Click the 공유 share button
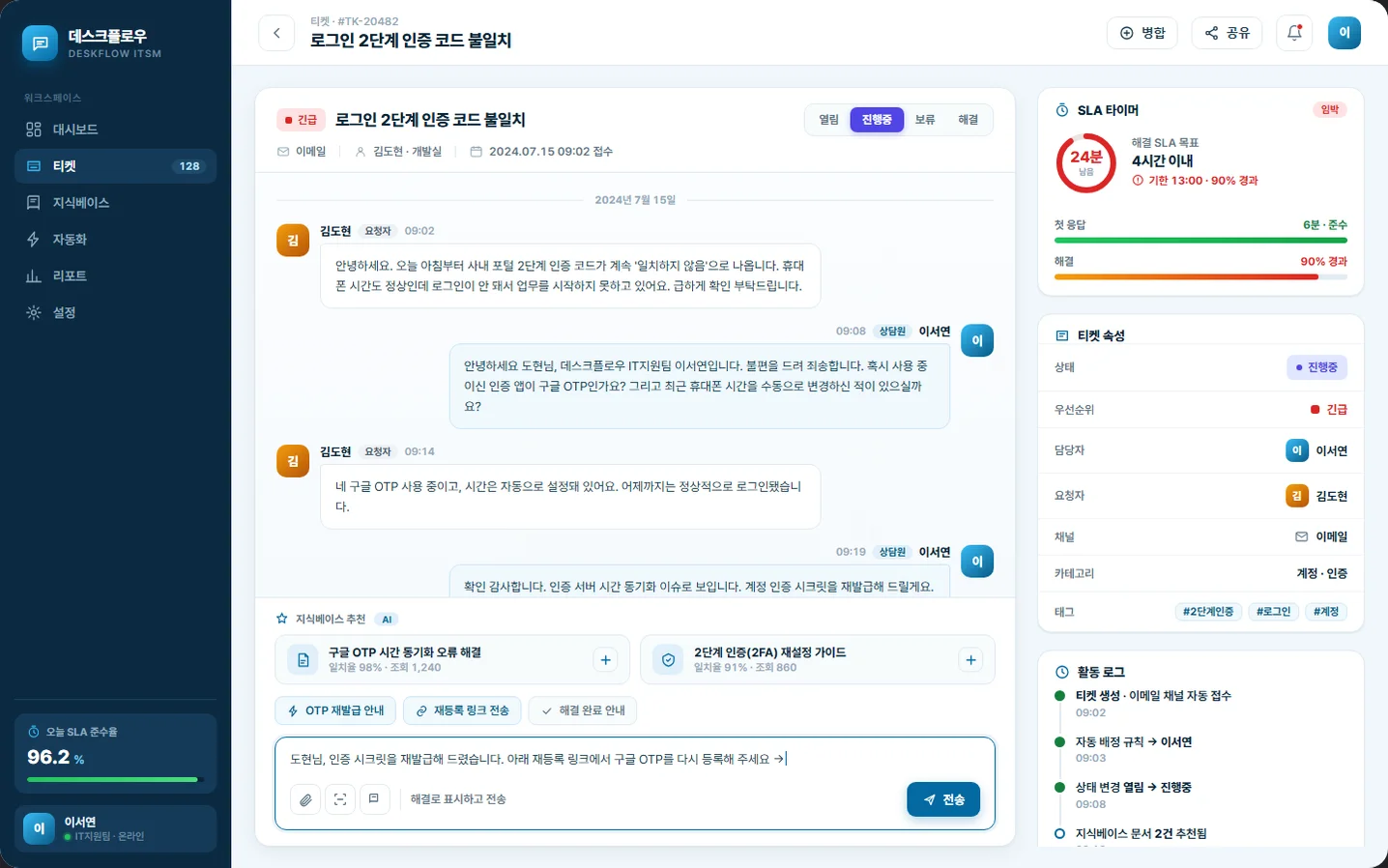This screenshot has height=868, width=1388. click(1228, 33)
